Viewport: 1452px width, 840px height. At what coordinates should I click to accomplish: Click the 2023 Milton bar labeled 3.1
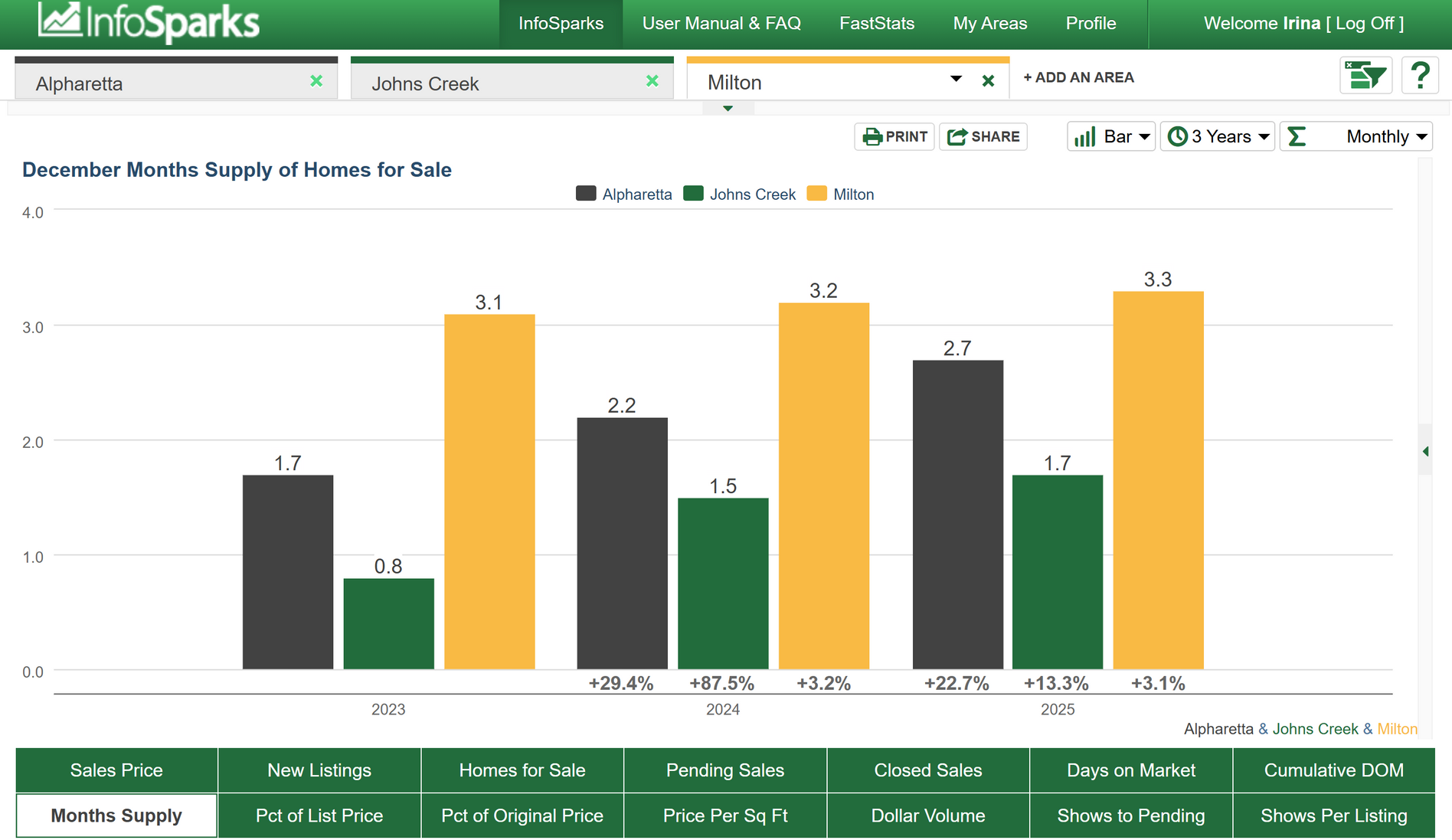[x=489, y=492]
